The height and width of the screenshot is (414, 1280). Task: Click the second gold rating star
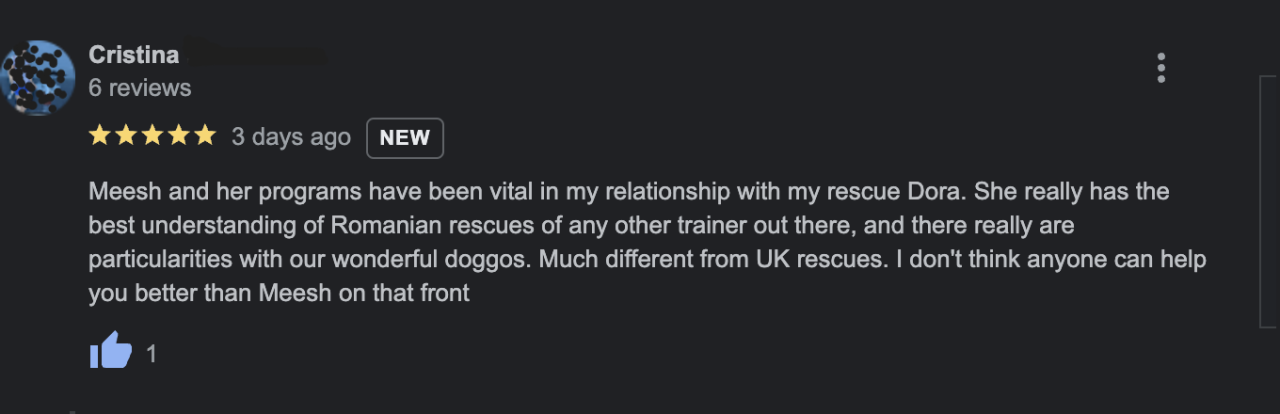tap(126, 136)
